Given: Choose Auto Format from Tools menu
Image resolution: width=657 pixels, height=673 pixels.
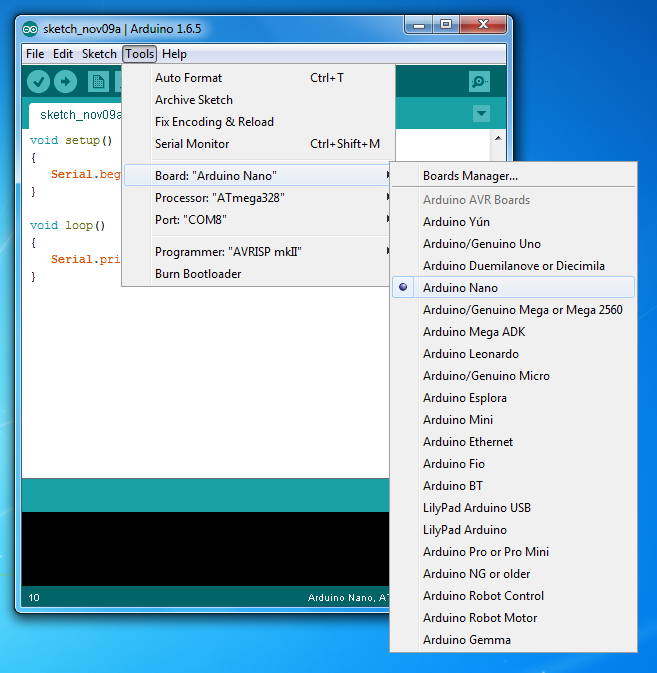Looking at the screenshot, I should point(257,78).
